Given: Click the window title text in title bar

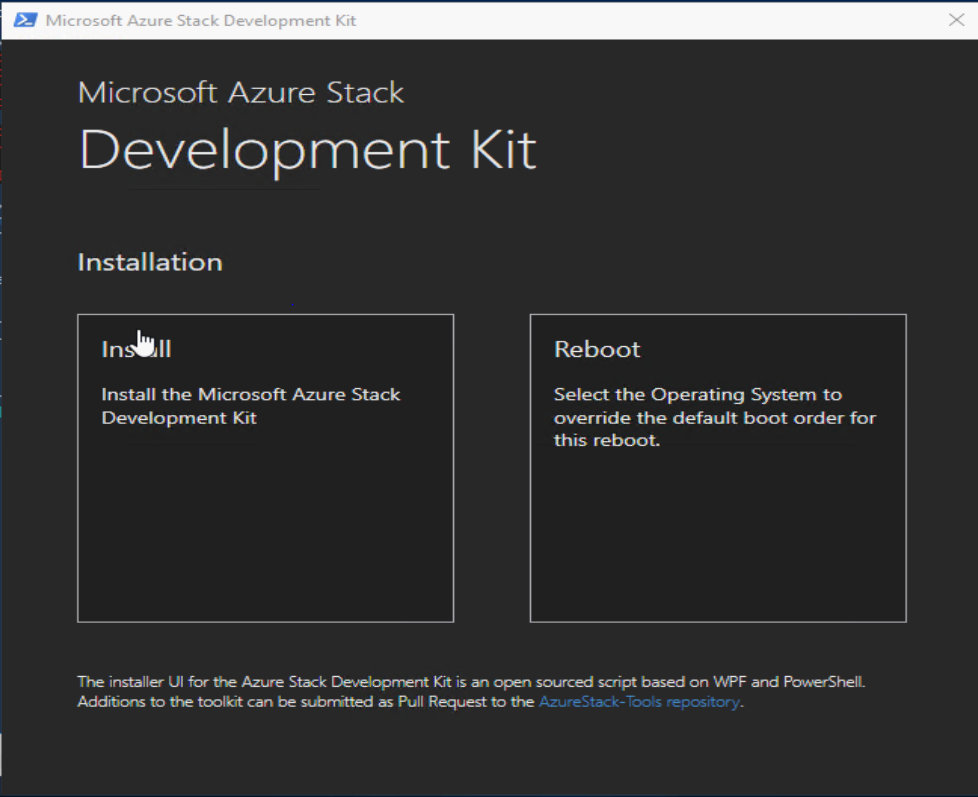Looking at the screenshot, I should [201, 21].
